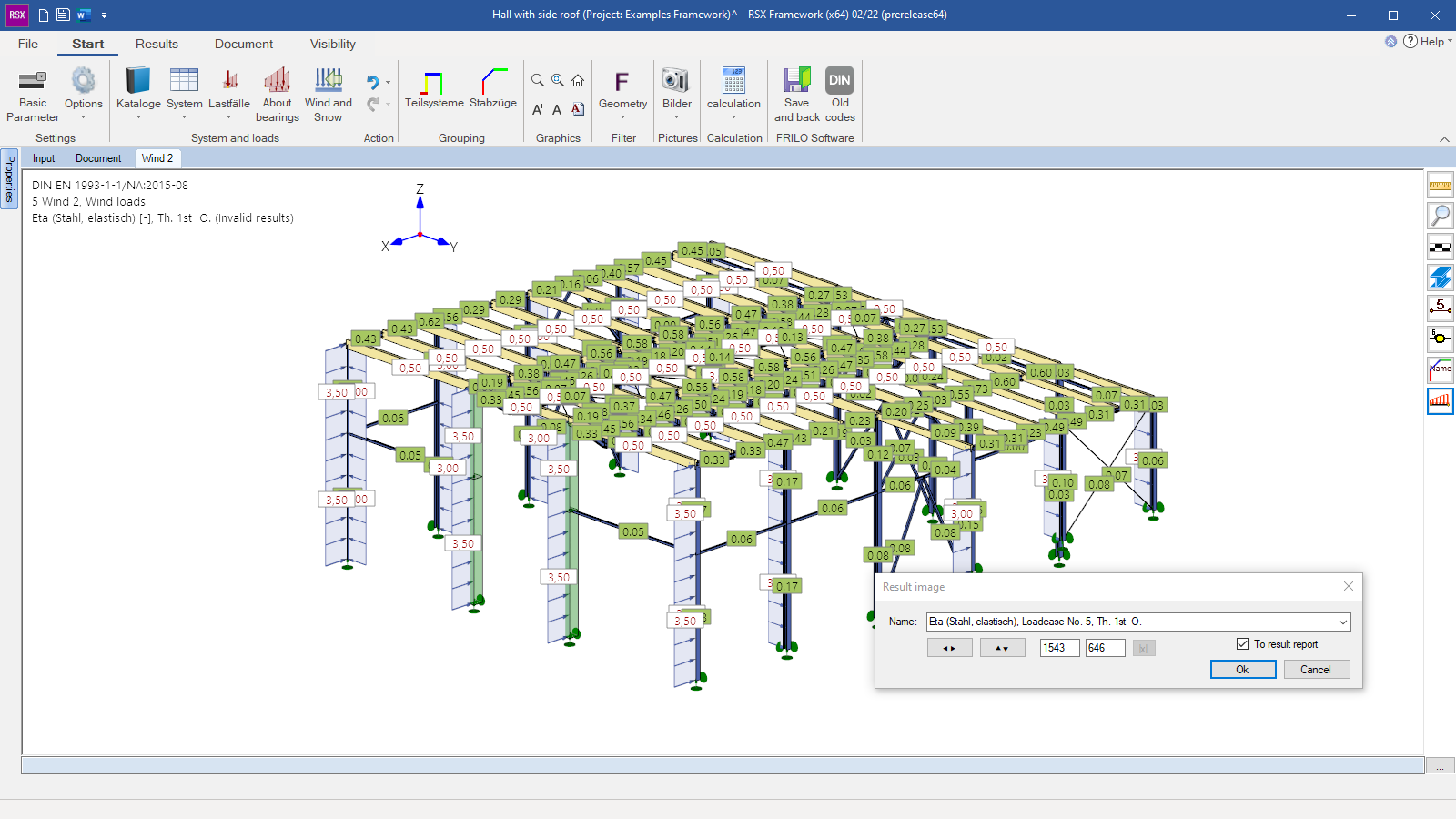Open Wind and Snow loads
The image size is (1456, 819).
coord(329,95)
